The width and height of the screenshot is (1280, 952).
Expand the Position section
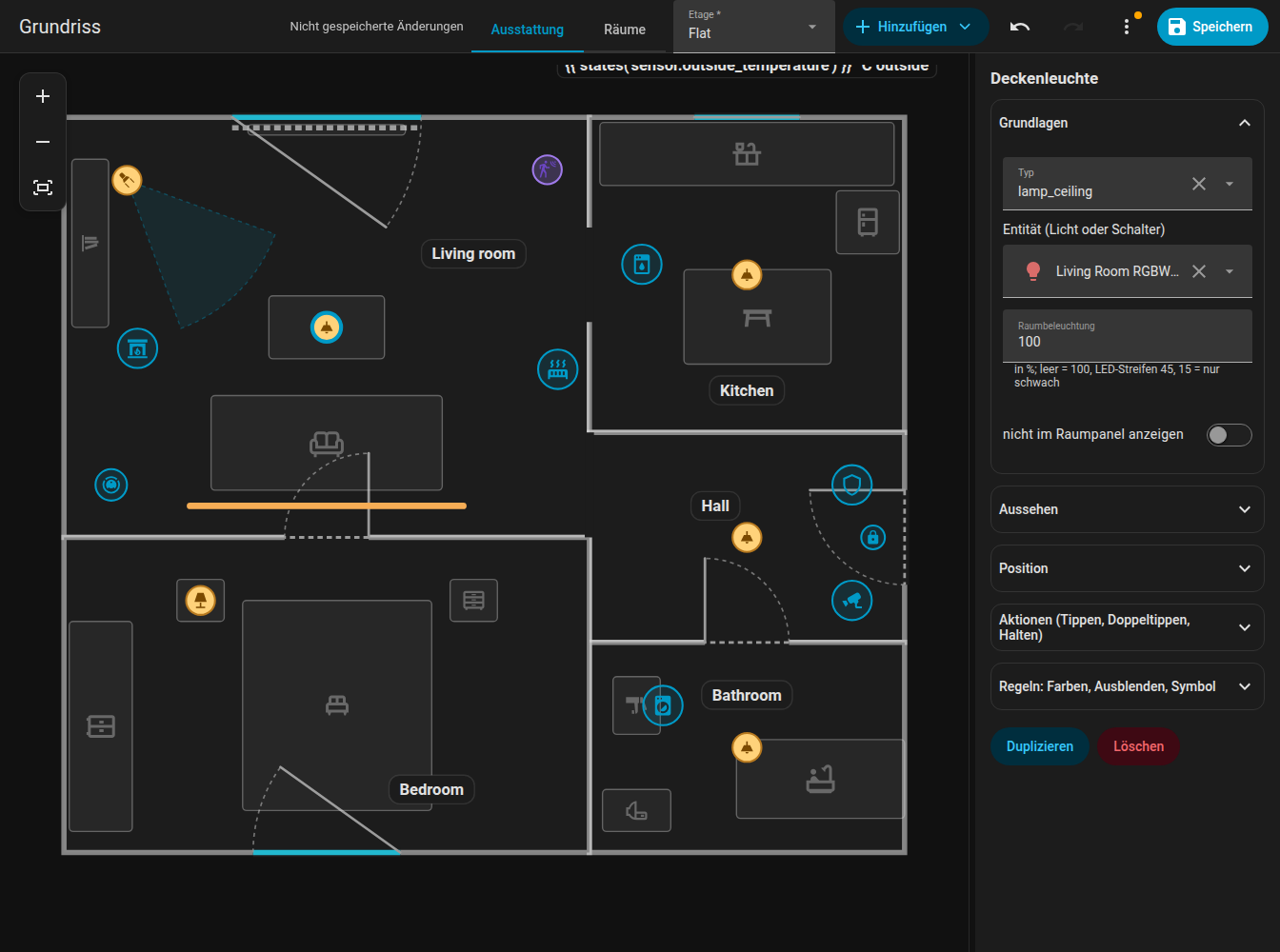tap(1128, 568)
